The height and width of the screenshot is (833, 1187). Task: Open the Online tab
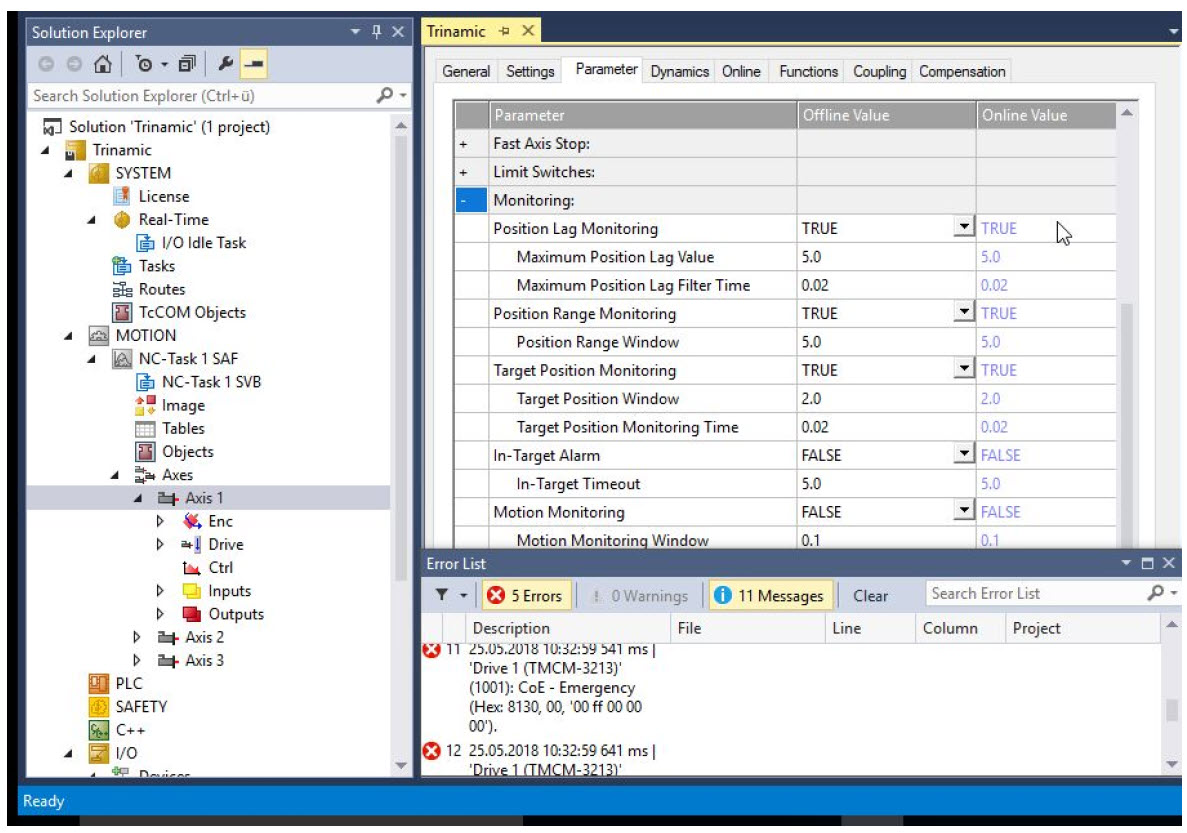pos(741,71)
